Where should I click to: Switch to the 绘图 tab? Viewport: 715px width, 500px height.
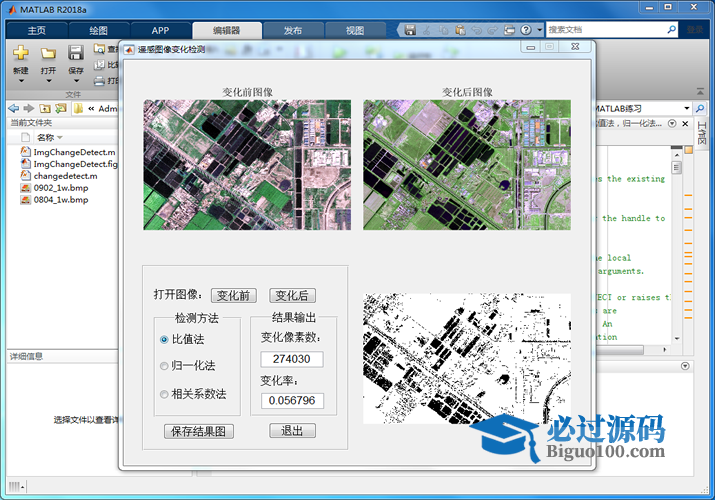point(98,31)
